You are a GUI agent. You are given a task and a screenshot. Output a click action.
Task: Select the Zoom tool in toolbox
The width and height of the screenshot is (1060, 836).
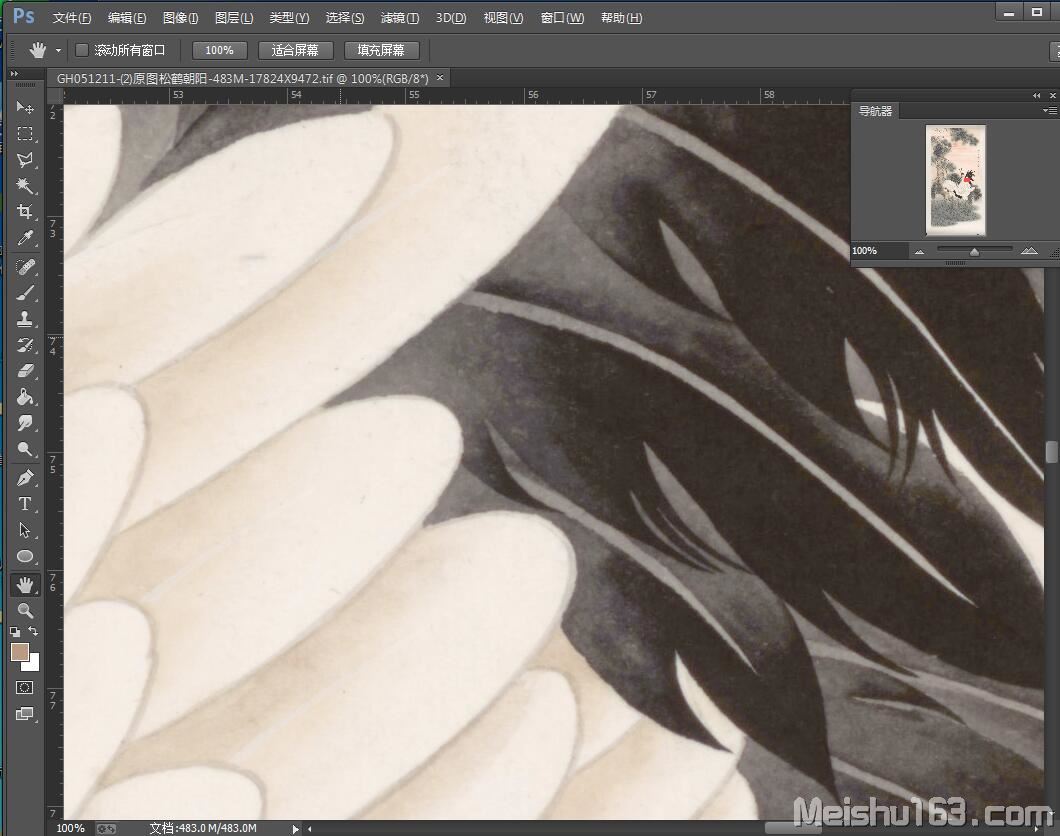click(x=25, y=611)
